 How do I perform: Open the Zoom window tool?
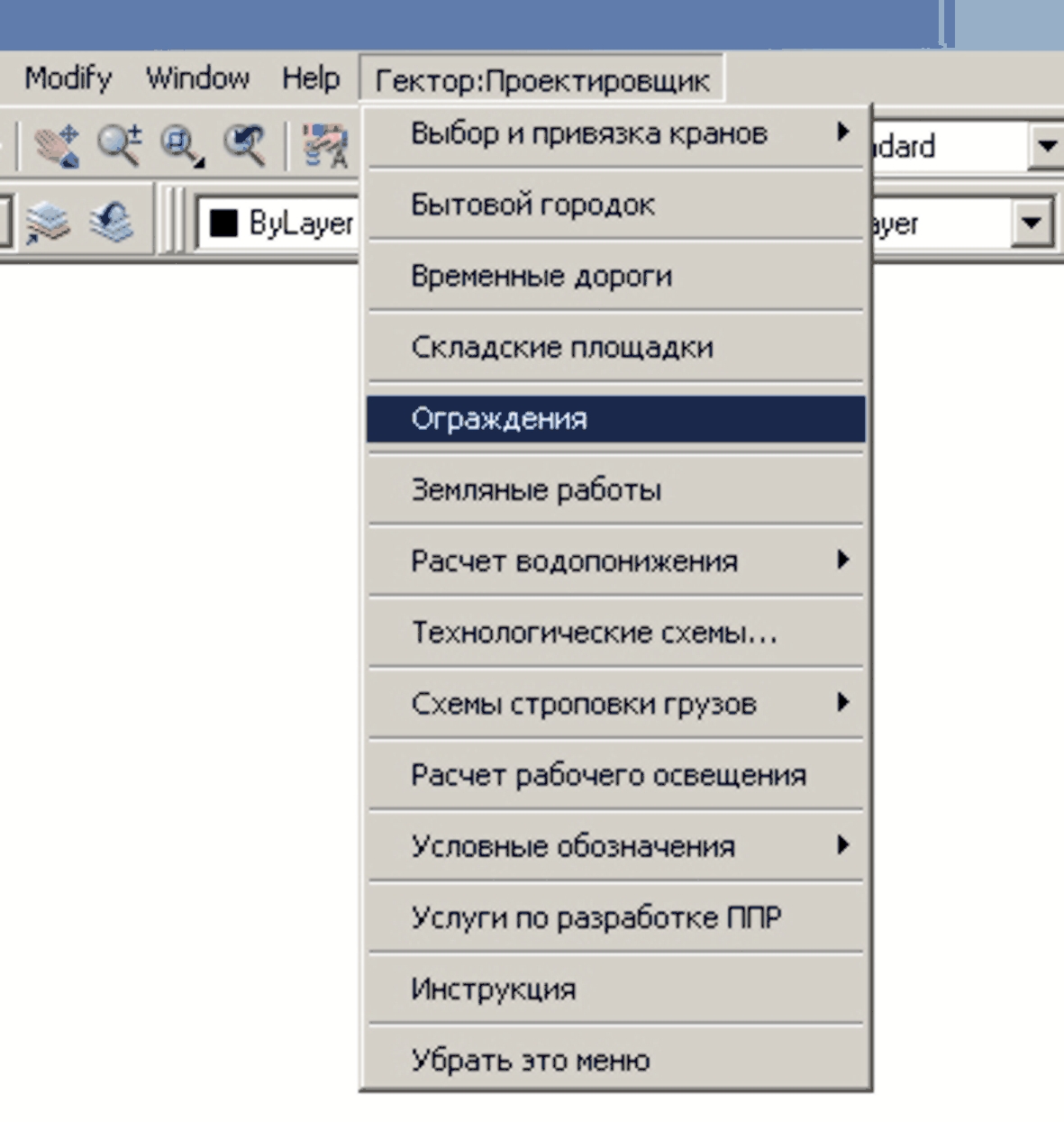[x=181, y=145]
